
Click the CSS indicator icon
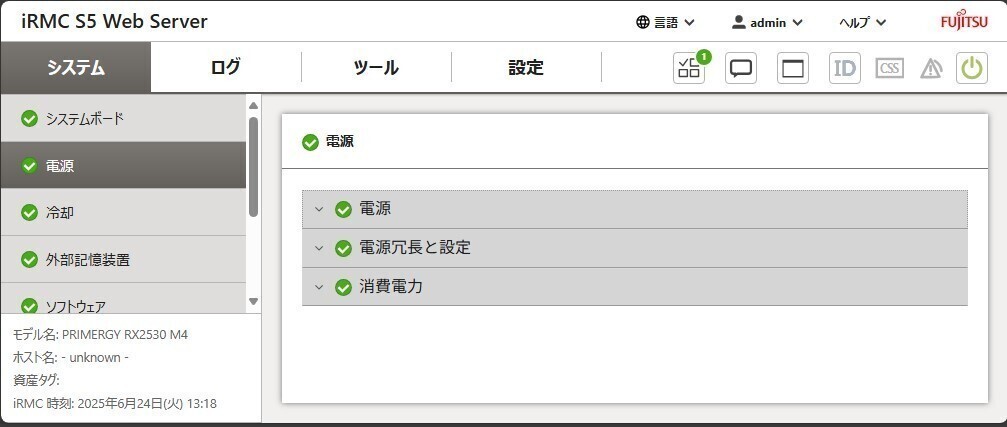pos(889,68)
